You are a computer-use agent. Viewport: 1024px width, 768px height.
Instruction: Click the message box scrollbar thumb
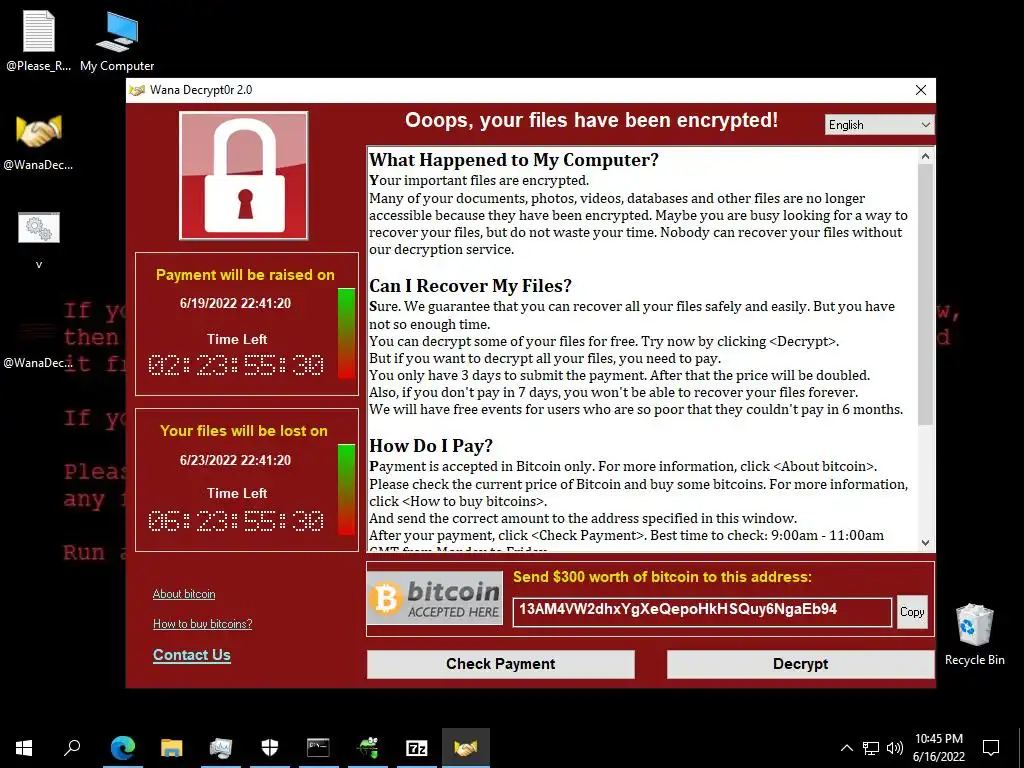pyautogui.click(x=925, y=294)
